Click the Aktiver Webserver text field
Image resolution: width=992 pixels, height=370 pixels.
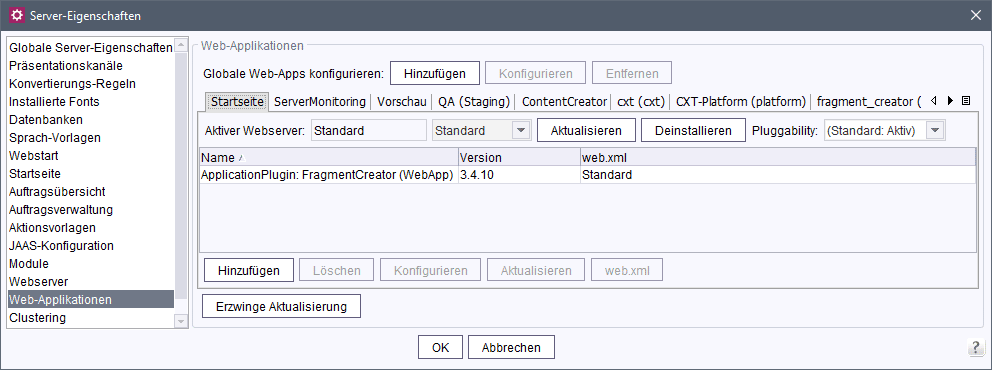tap(369, 131)
